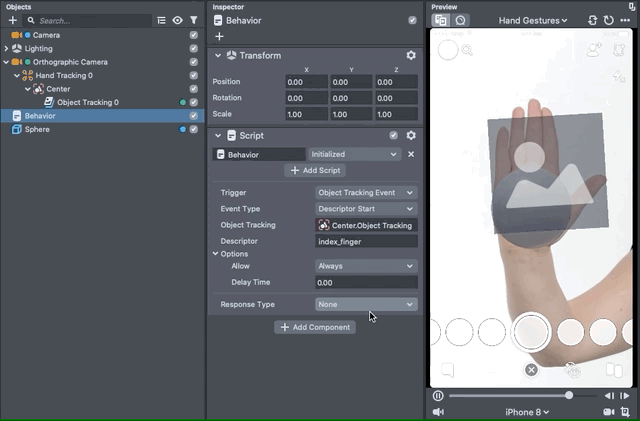This screenshot has width=640, height=421.
Task: Open the Hand Gestures preview dropdown
Action: (532, 20)
